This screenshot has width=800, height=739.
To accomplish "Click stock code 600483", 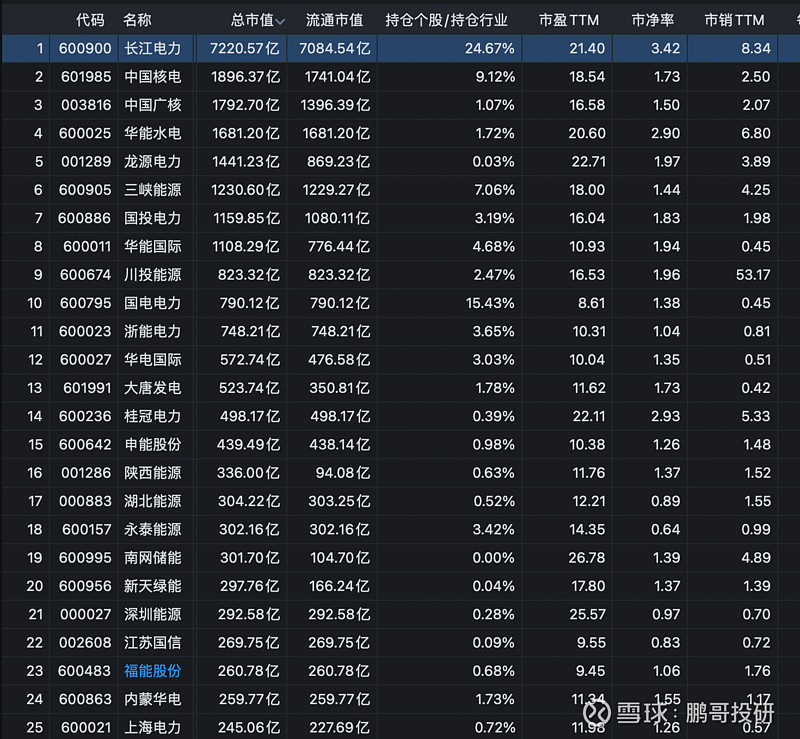I will coord(84,671).
